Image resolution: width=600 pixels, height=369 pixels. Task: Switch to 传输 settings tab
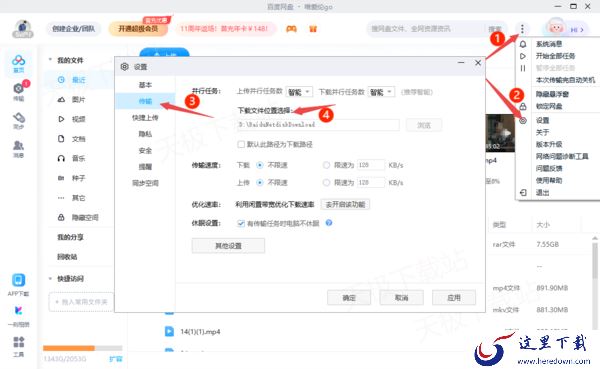145,101
